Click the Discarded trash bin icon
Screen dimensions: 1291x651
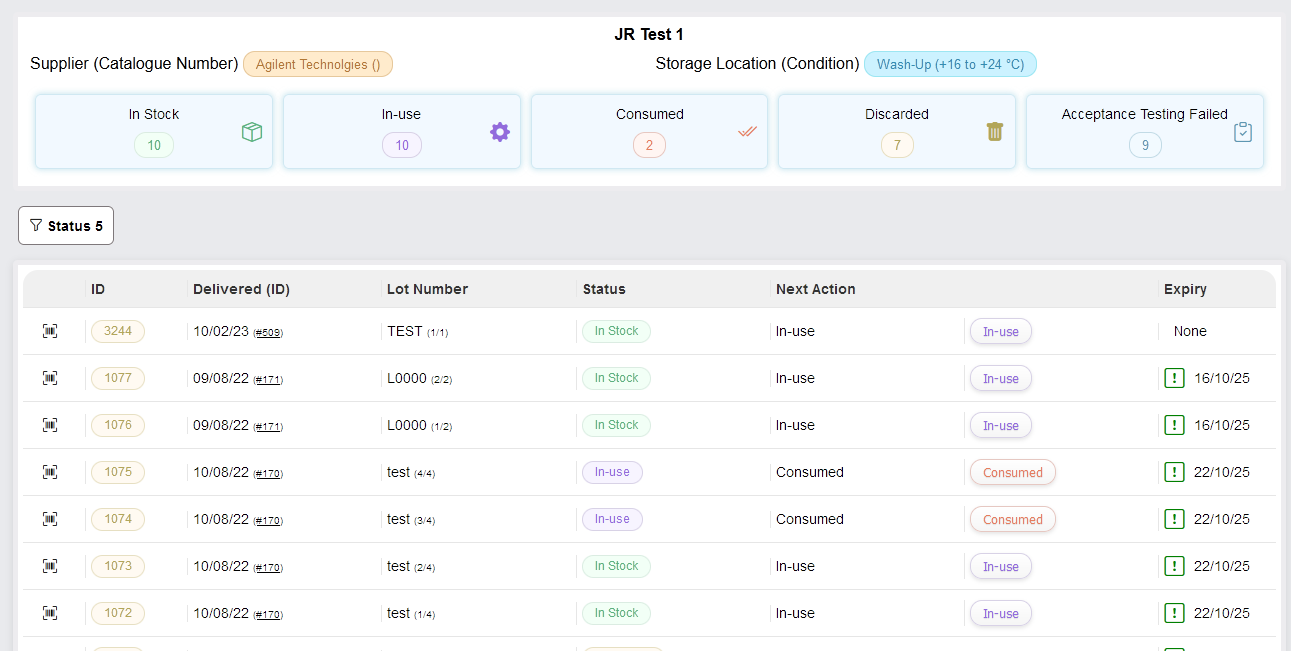coord(995,132)
